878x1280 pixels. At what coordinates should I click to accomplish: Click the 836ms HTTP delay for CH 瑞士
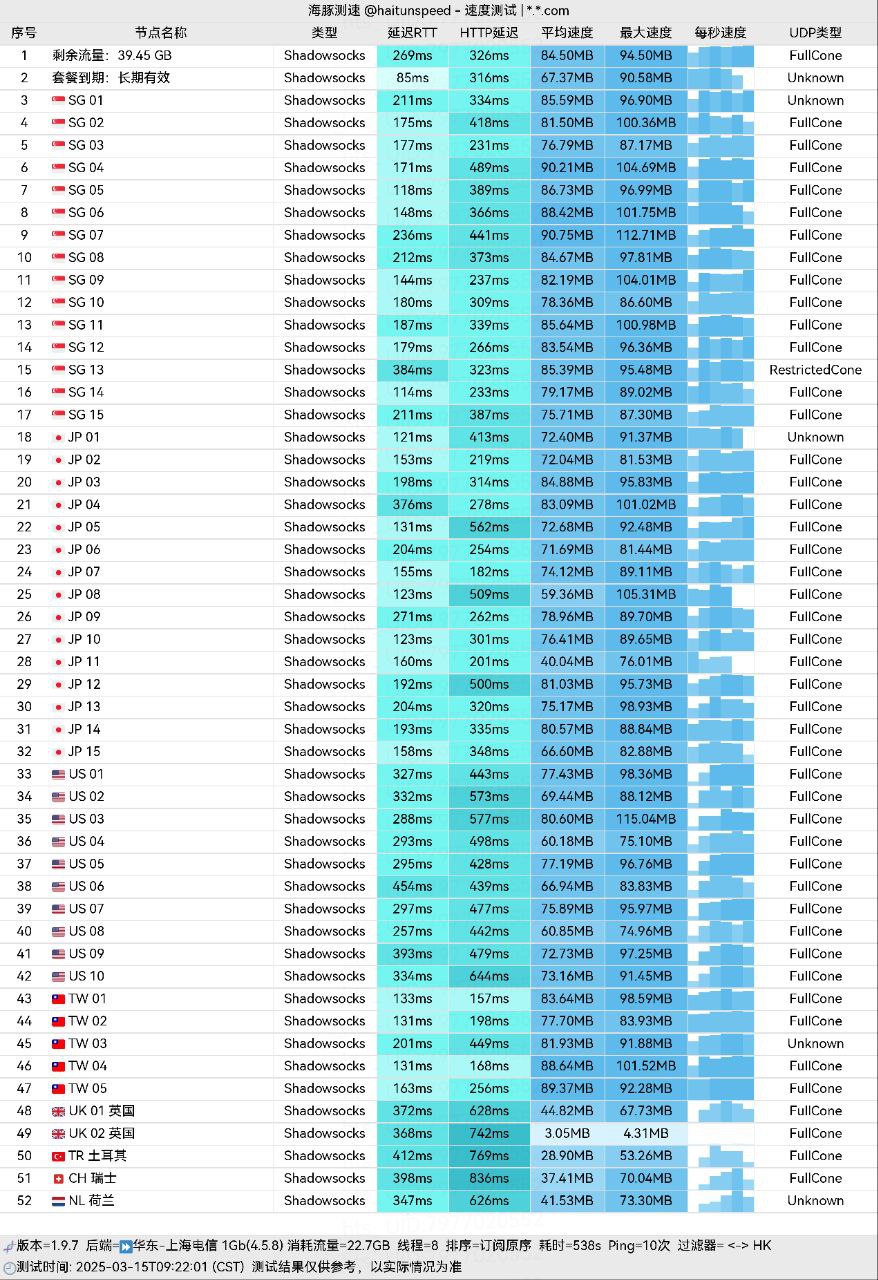tap(489, 1178)
